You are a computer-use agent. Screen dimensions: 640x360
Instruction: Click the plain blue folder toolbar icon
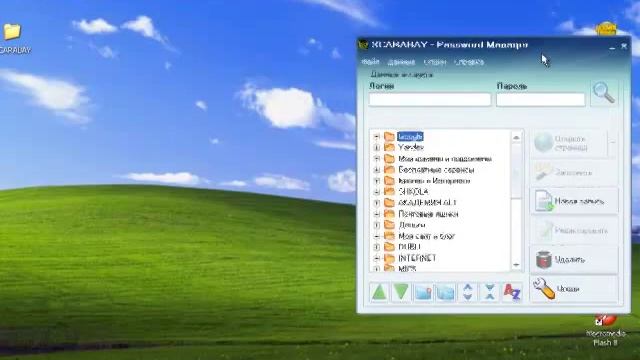445,292
